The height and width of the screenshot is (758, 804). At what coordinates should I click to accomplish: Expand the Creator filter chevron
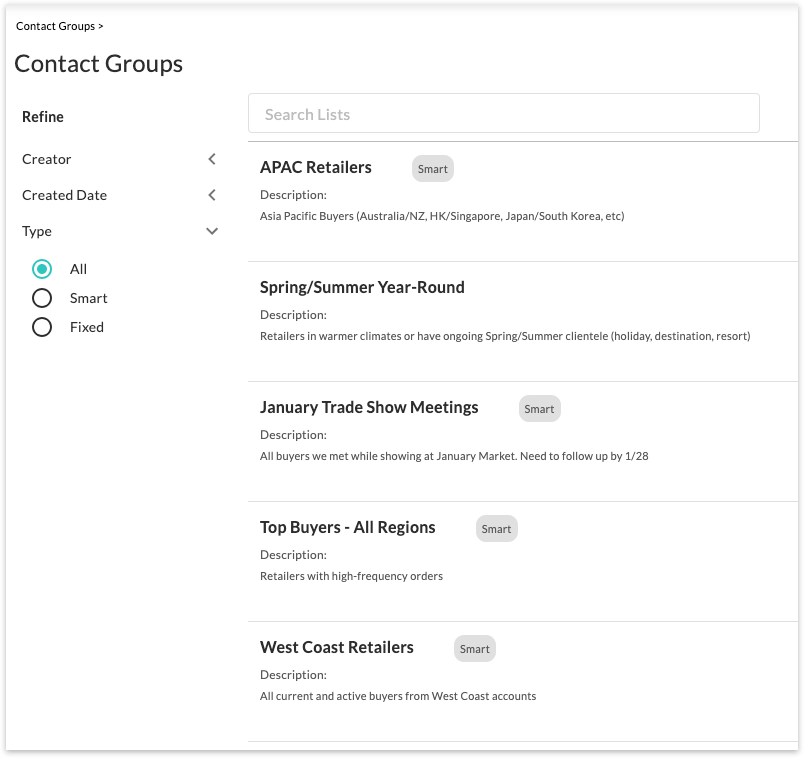click(212, 159)
